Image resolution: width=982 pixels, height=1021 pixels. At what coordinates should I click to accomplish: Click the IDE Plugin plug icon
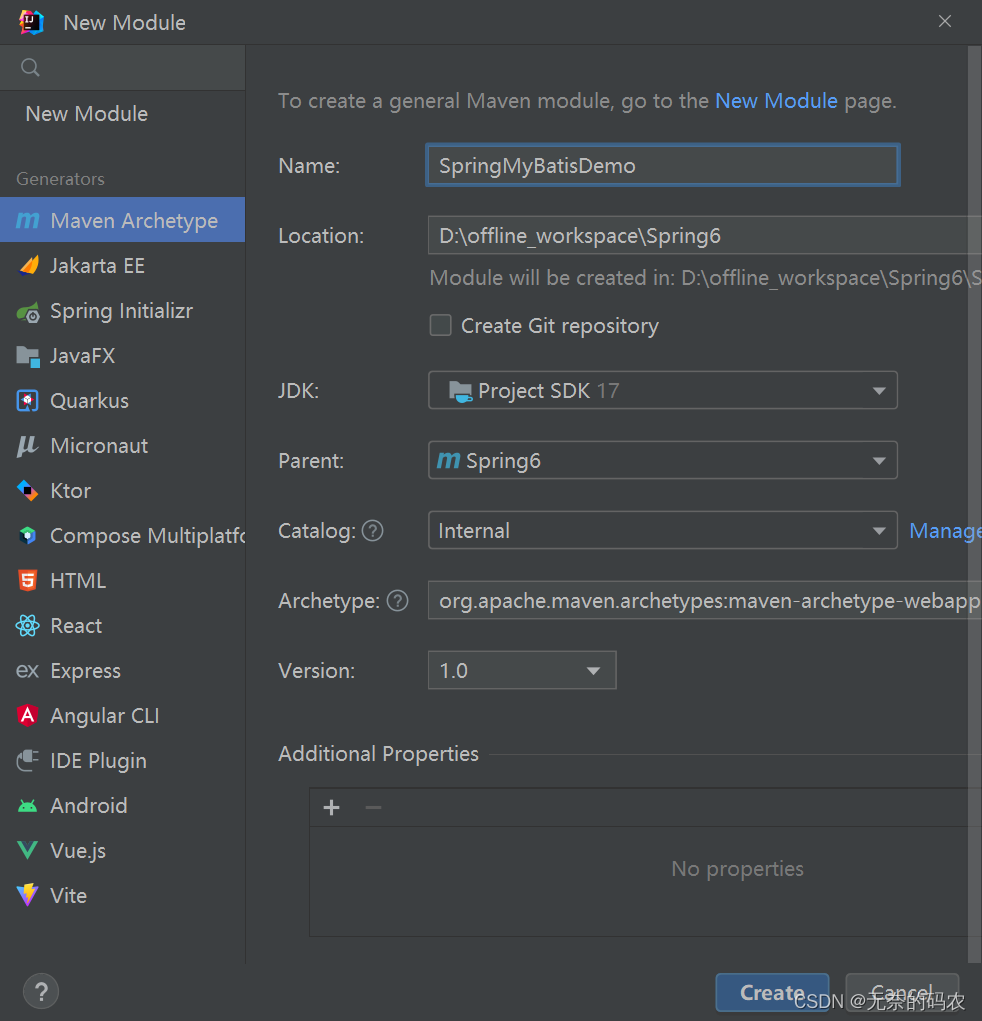click(27, 761)
